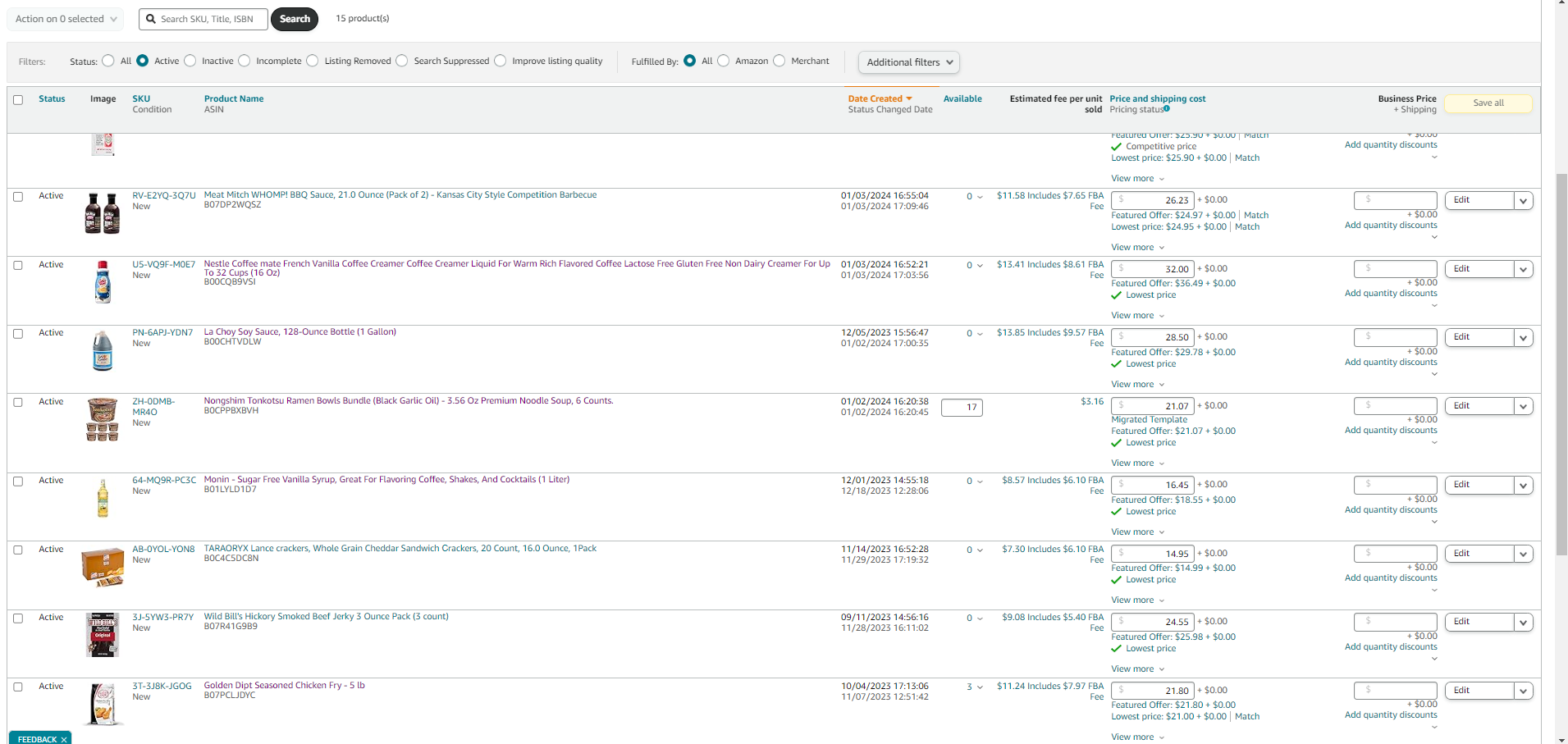The width and height of the screenshot is (1568, 744).
Task: Click Add quantity discounts in Nongshim row
Action: coord(1391,431)
